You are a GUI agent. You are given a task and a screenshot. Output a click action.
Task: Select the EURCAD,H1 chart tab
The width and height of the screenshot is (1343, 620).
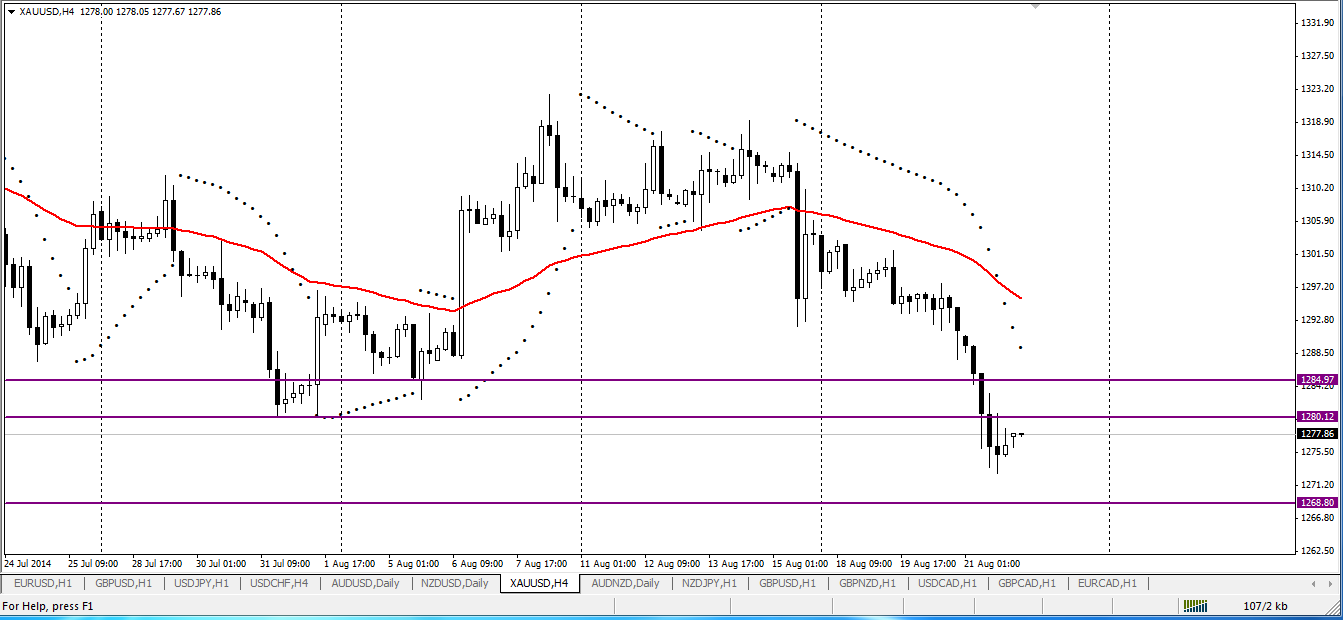tap(1107, 583)
